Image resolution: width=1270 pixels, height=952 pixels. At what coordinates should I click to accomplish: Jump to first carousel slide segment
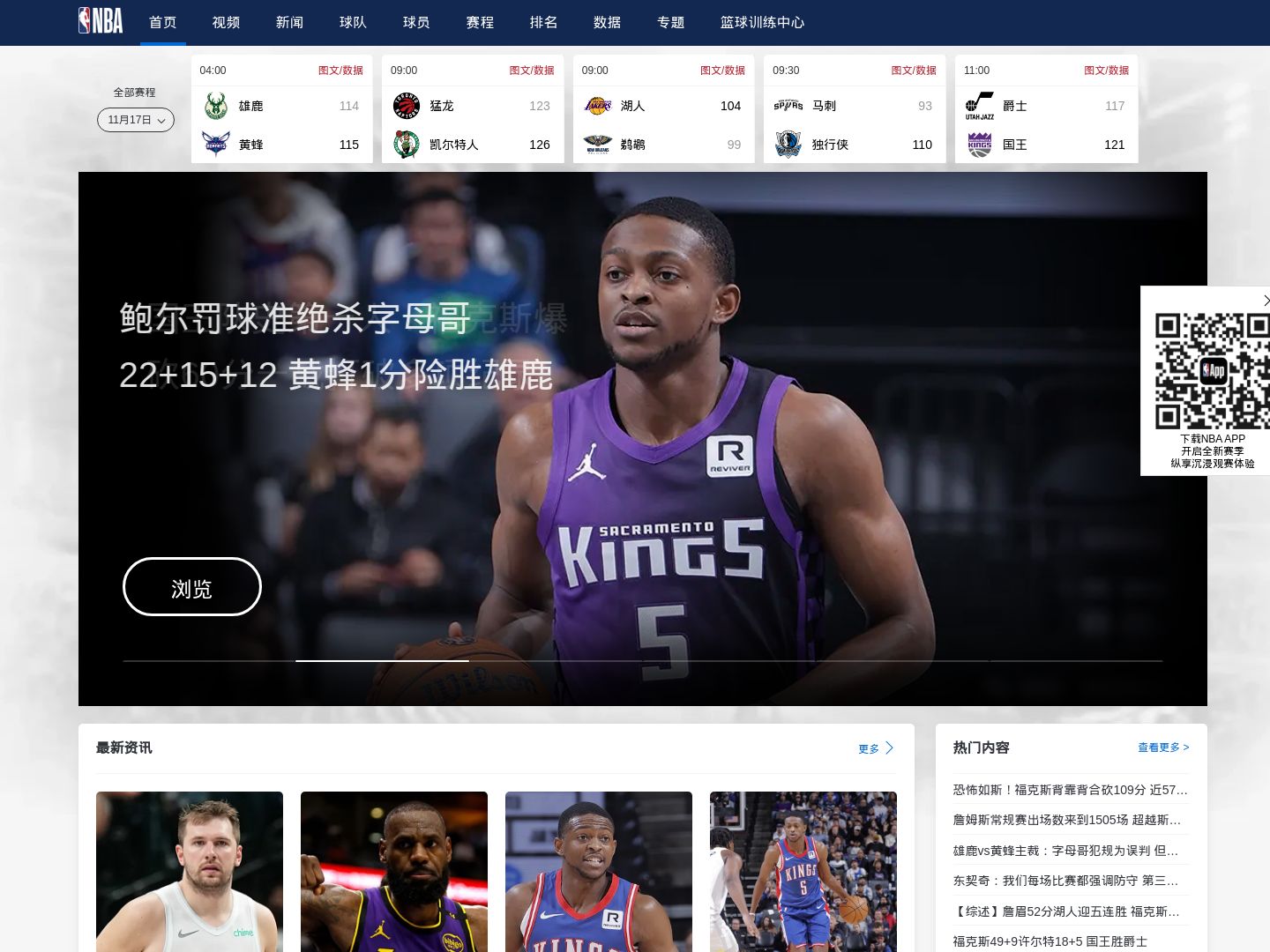(x=209, y=660)
